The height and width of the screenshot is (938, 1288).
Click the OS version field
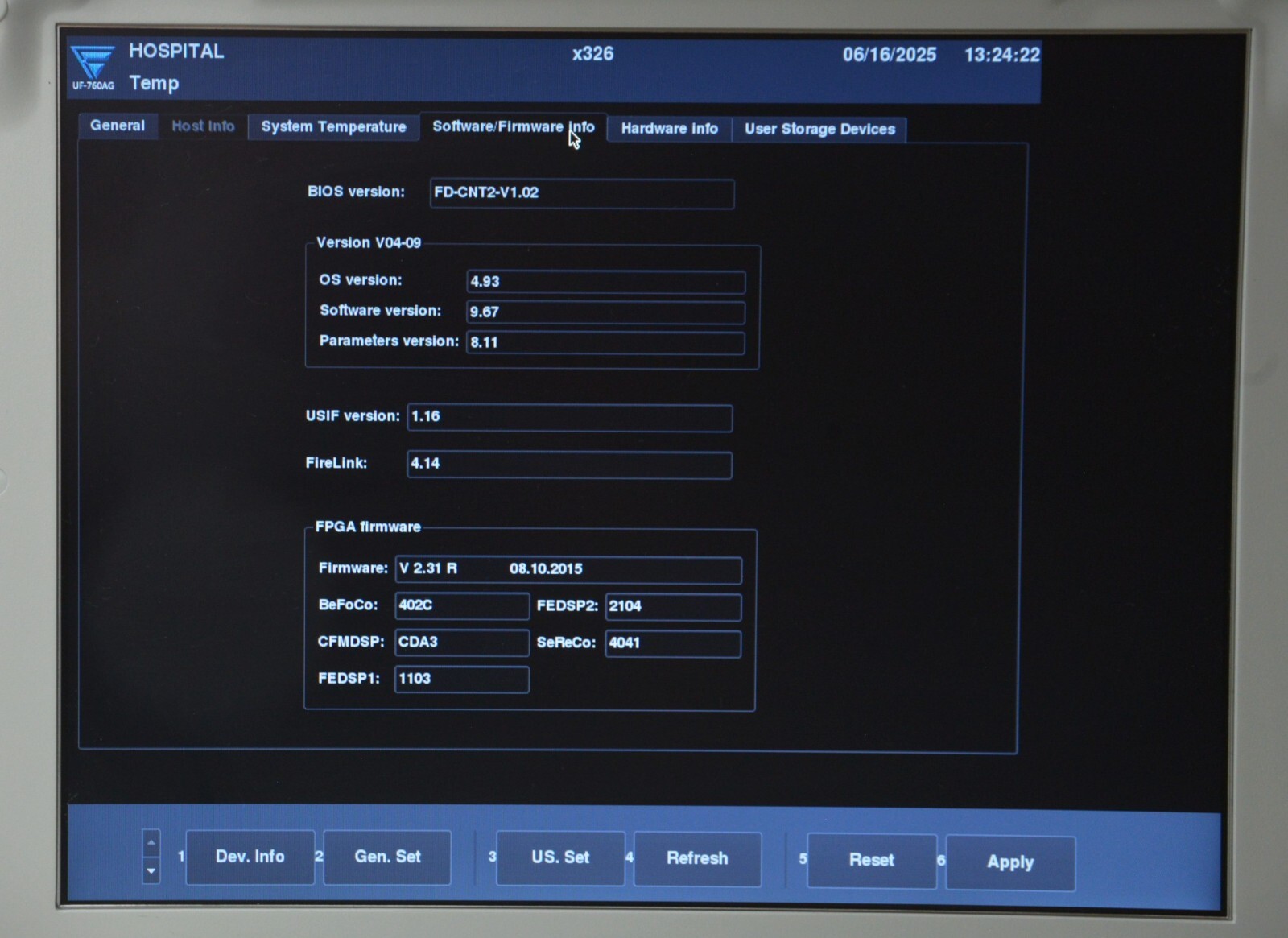605,282
